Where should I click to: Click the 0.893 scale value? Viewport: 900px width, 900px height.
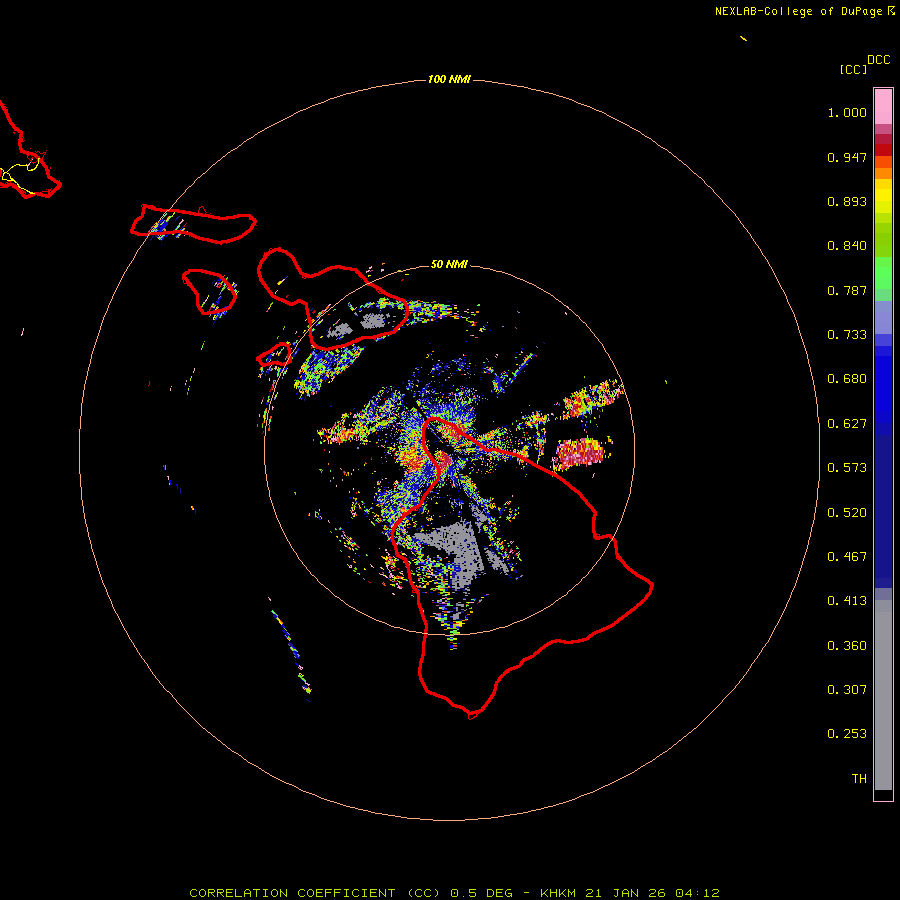tap(847, 201)
